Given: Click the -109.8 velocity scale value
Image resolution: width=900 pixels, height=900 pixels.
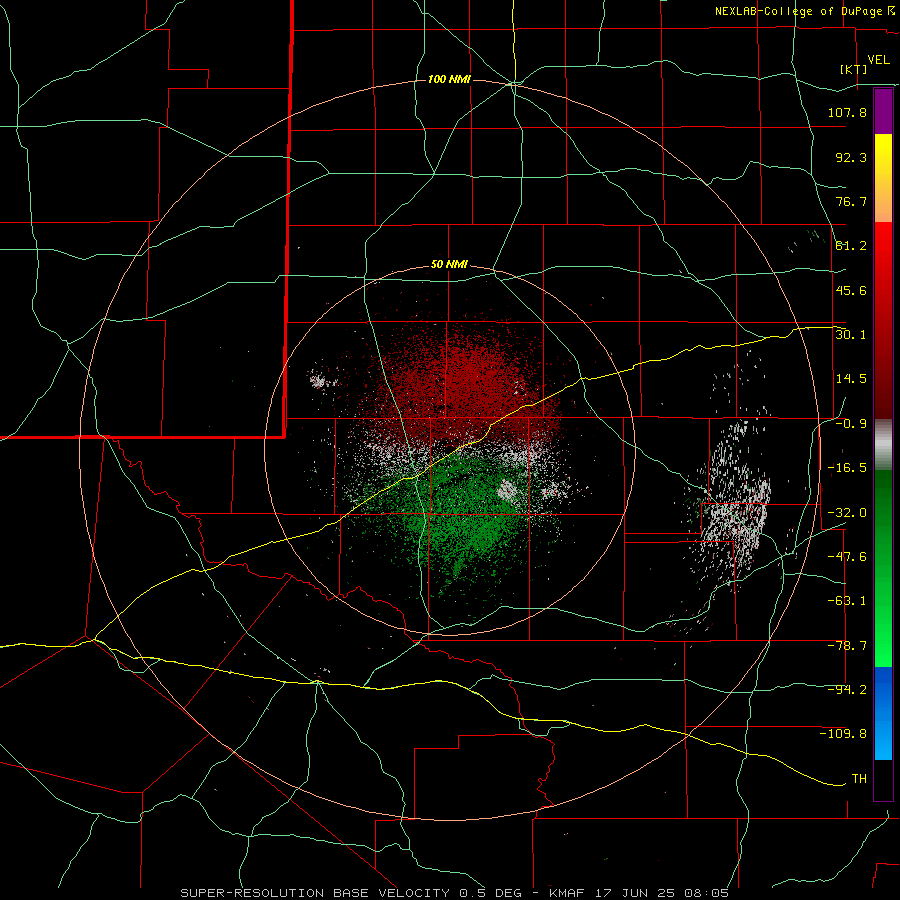Looking at the screenshot, I should point(843,734).
